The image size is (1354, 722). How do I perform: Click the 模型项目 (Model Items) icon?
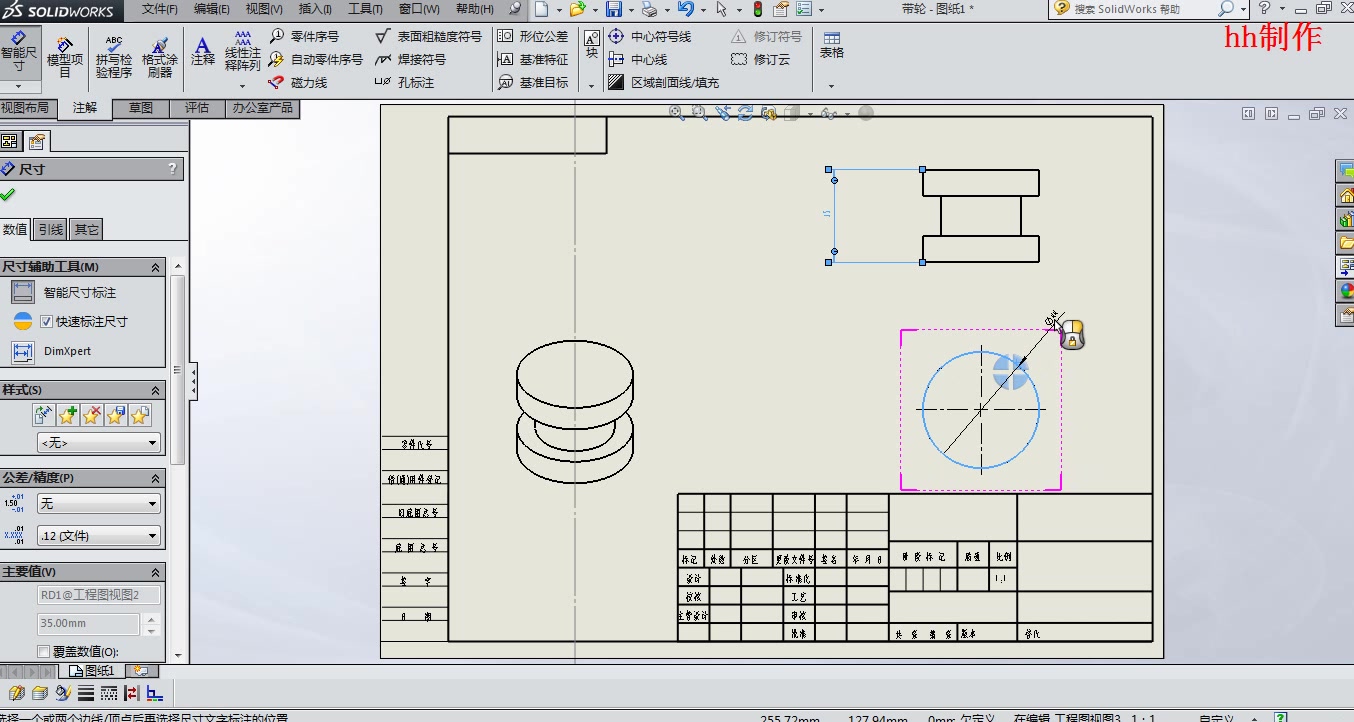pos(64,55)
